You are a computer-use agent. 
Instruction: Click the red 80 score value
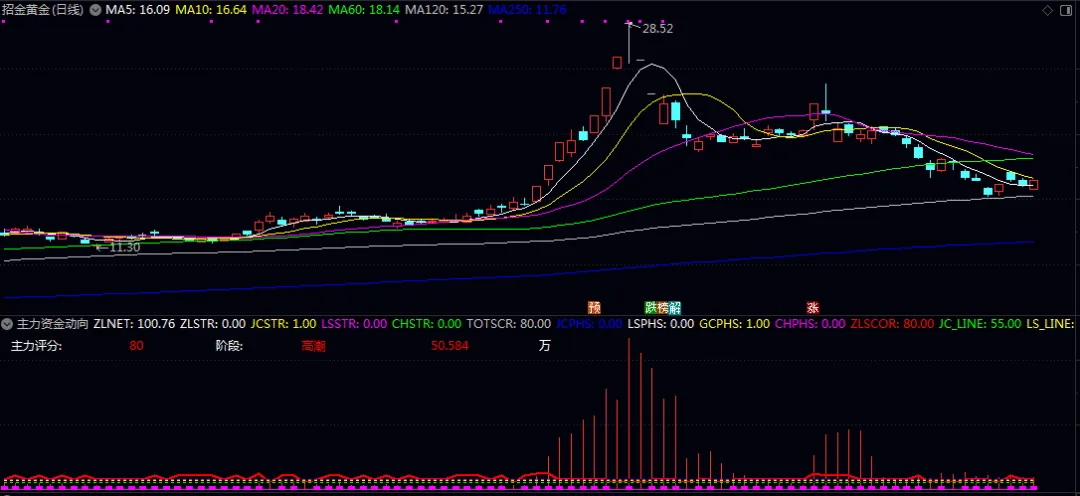click(136, 346)
